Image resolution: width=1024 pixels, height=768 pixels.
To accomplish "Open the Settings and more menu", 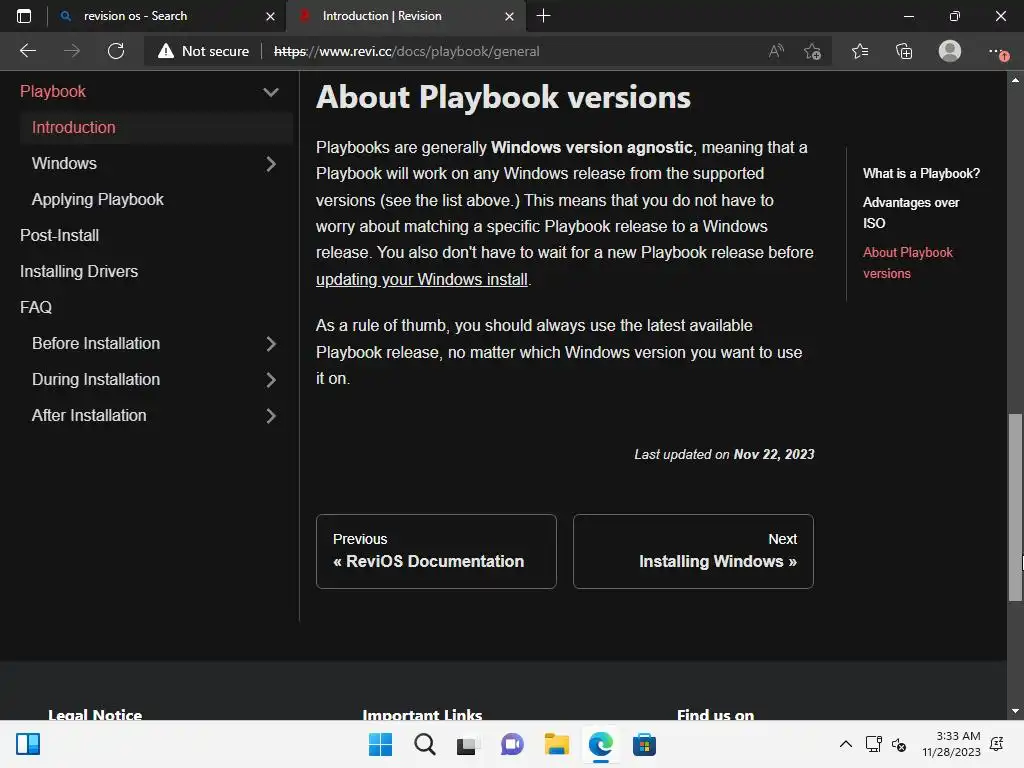I will (997, 51).
